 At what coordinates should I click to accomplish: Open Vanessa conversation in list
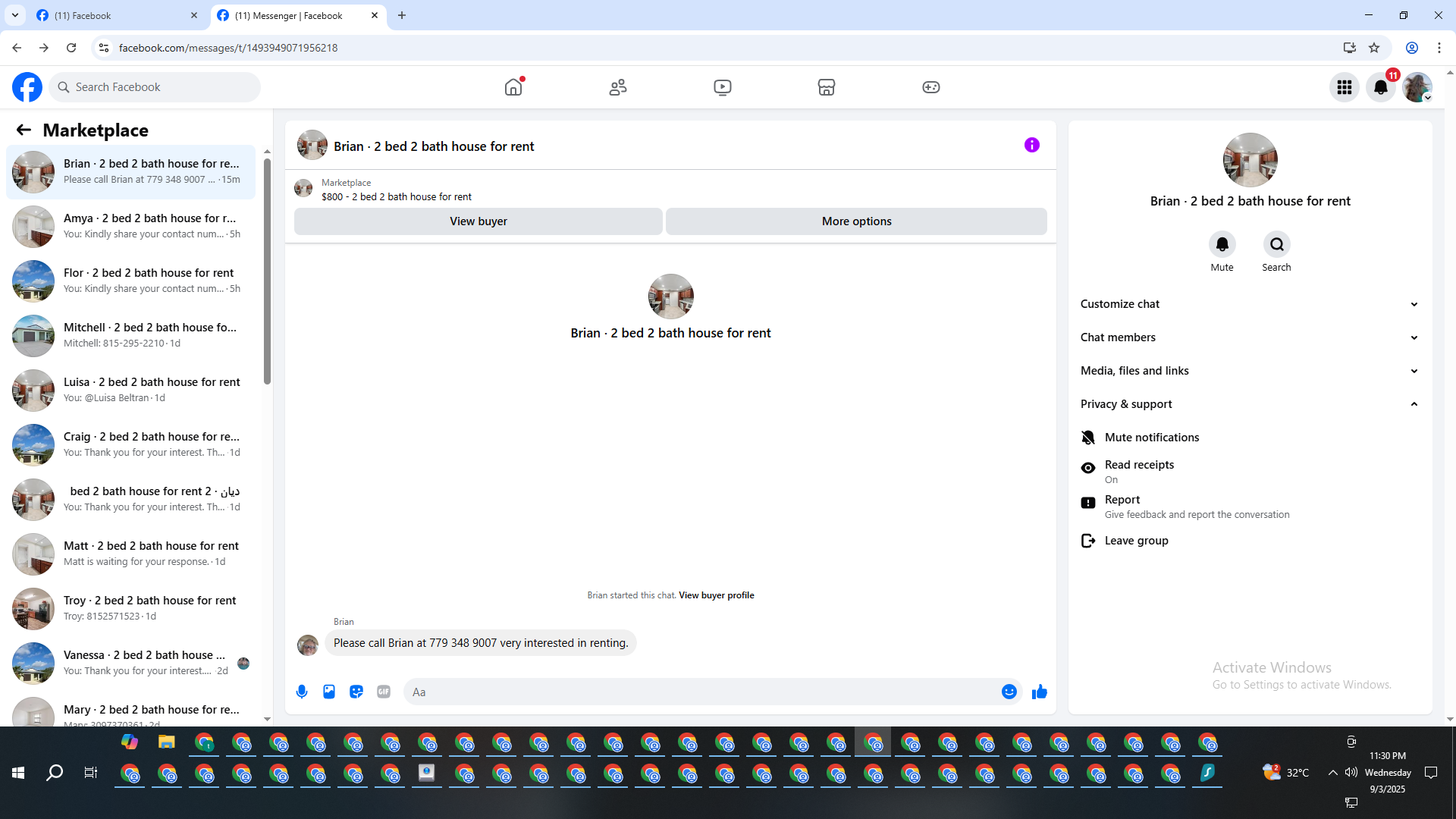point(130,663)
